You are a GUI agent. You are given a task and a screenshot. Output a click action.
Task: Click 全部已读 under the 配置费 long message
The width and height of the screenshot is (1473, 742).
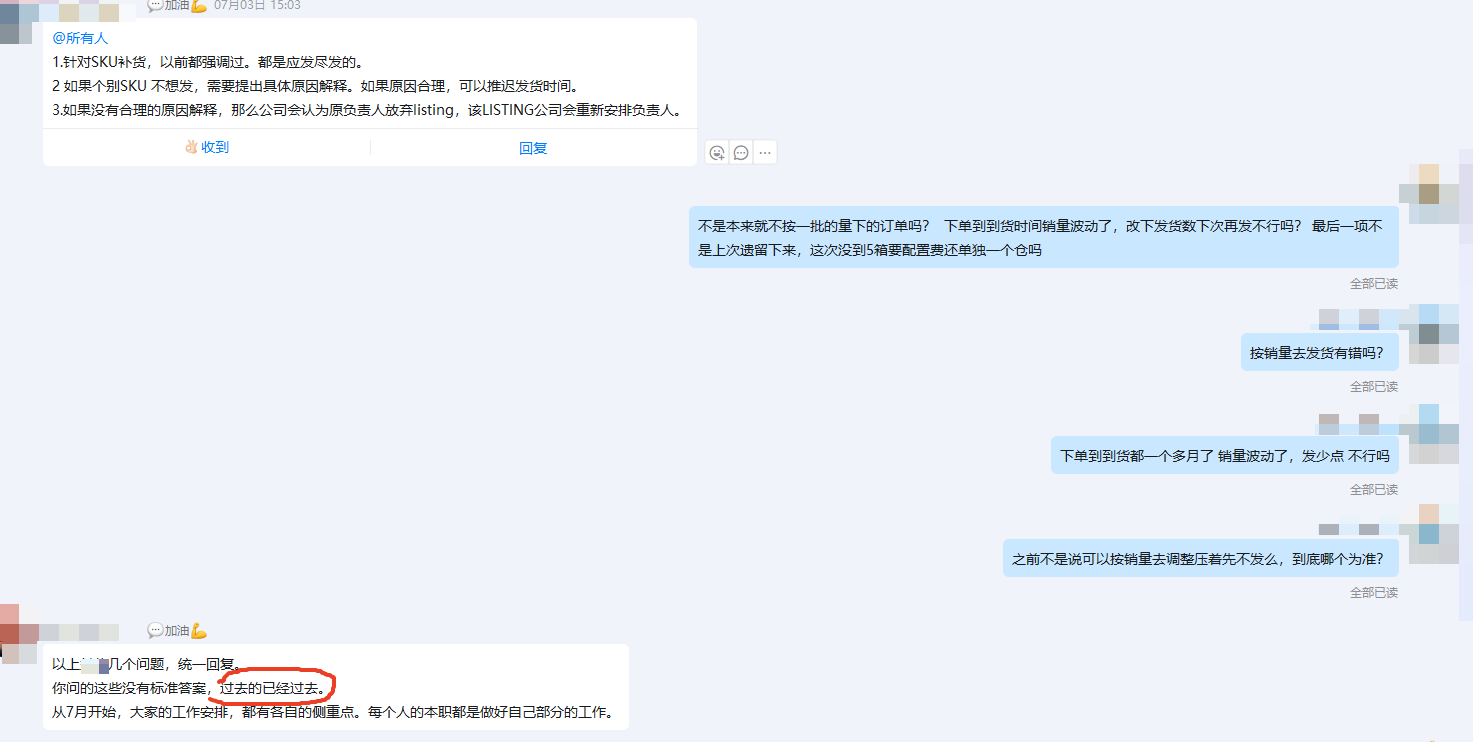[x=1374, y=284]
